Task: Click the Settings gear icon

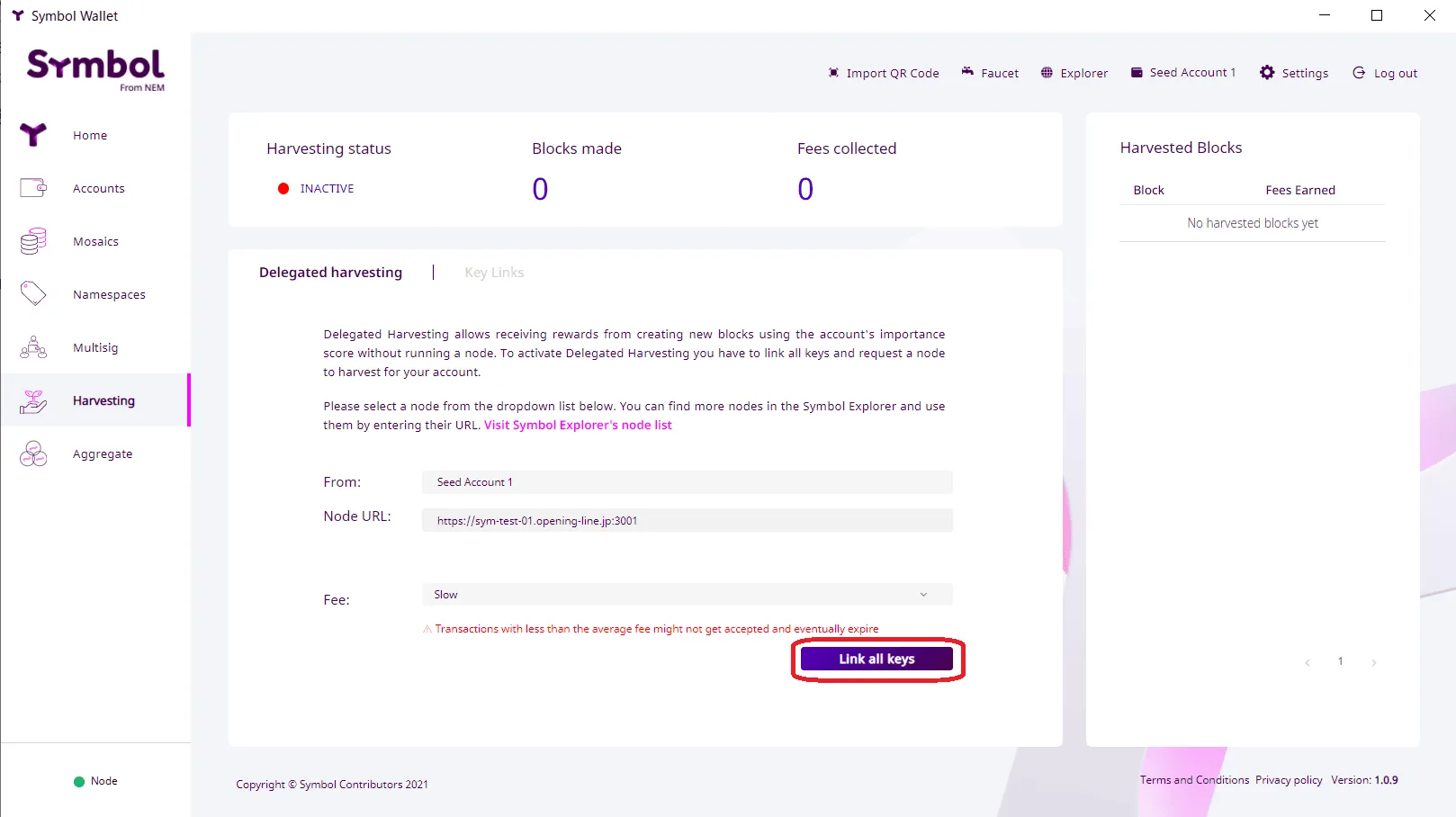Action: pos(1267,73)
